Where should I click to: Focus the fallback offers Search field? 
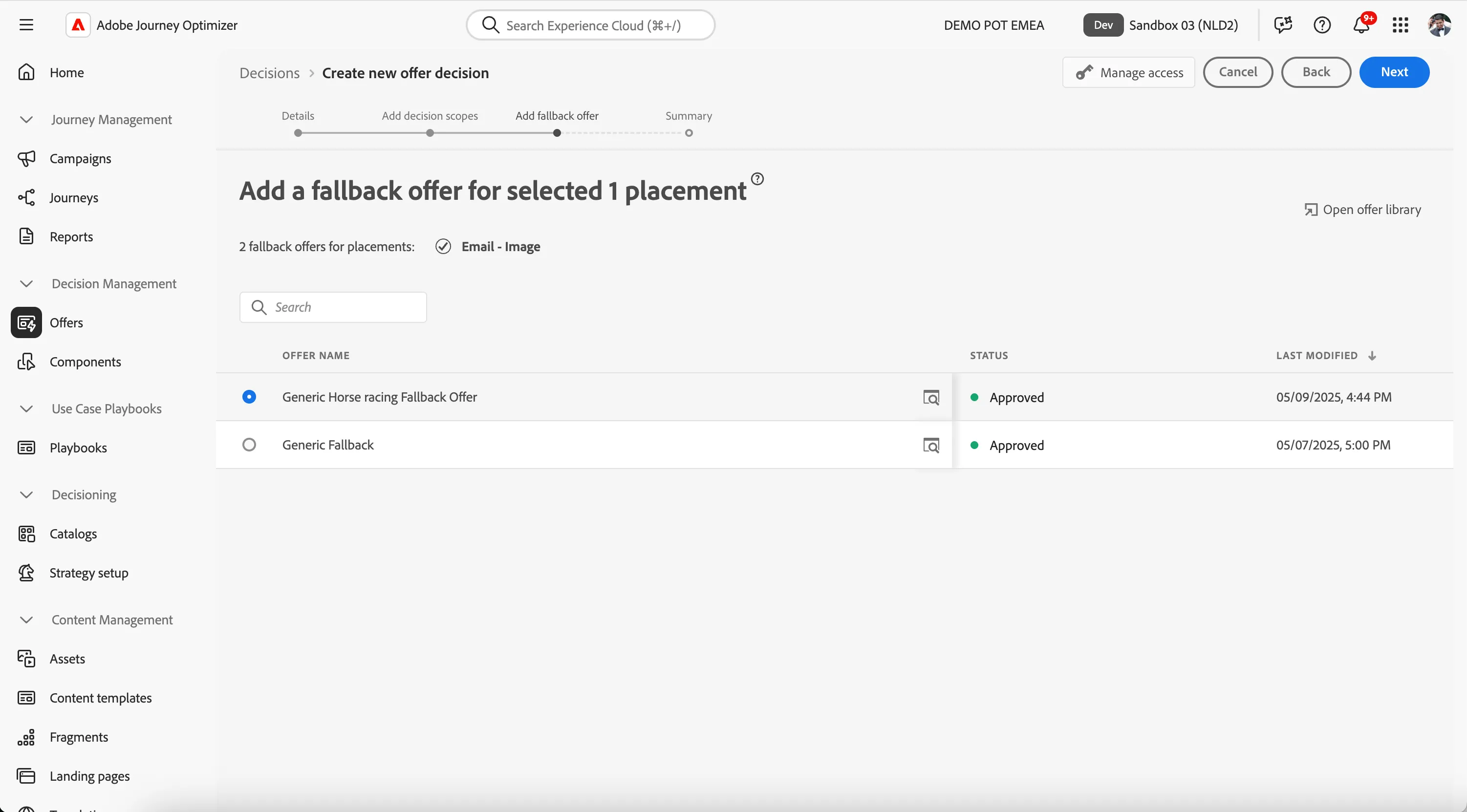click(x=333, y=307)
